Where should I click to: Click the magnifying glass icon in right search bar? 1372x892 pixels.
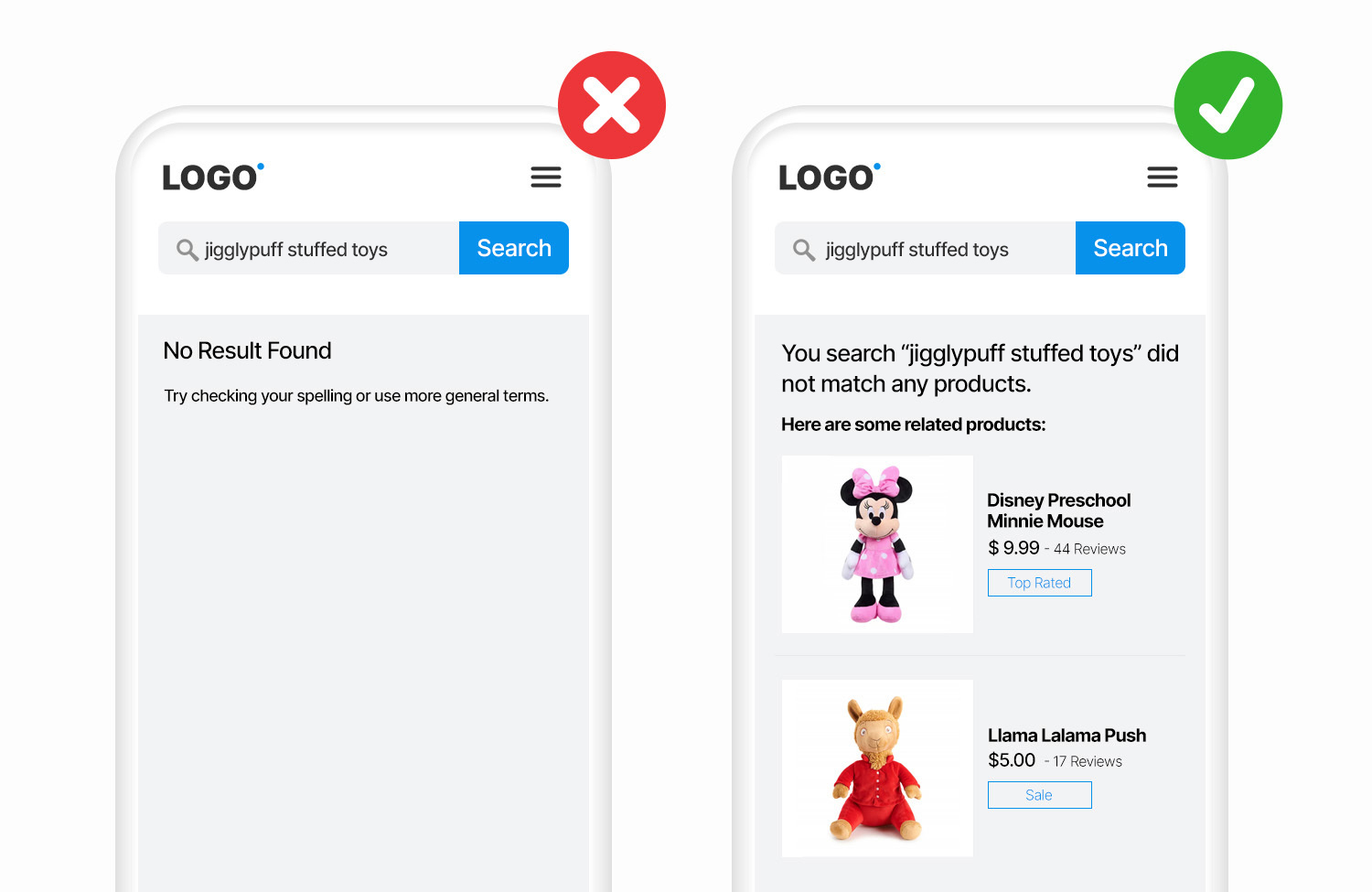[x=804, y=249]
